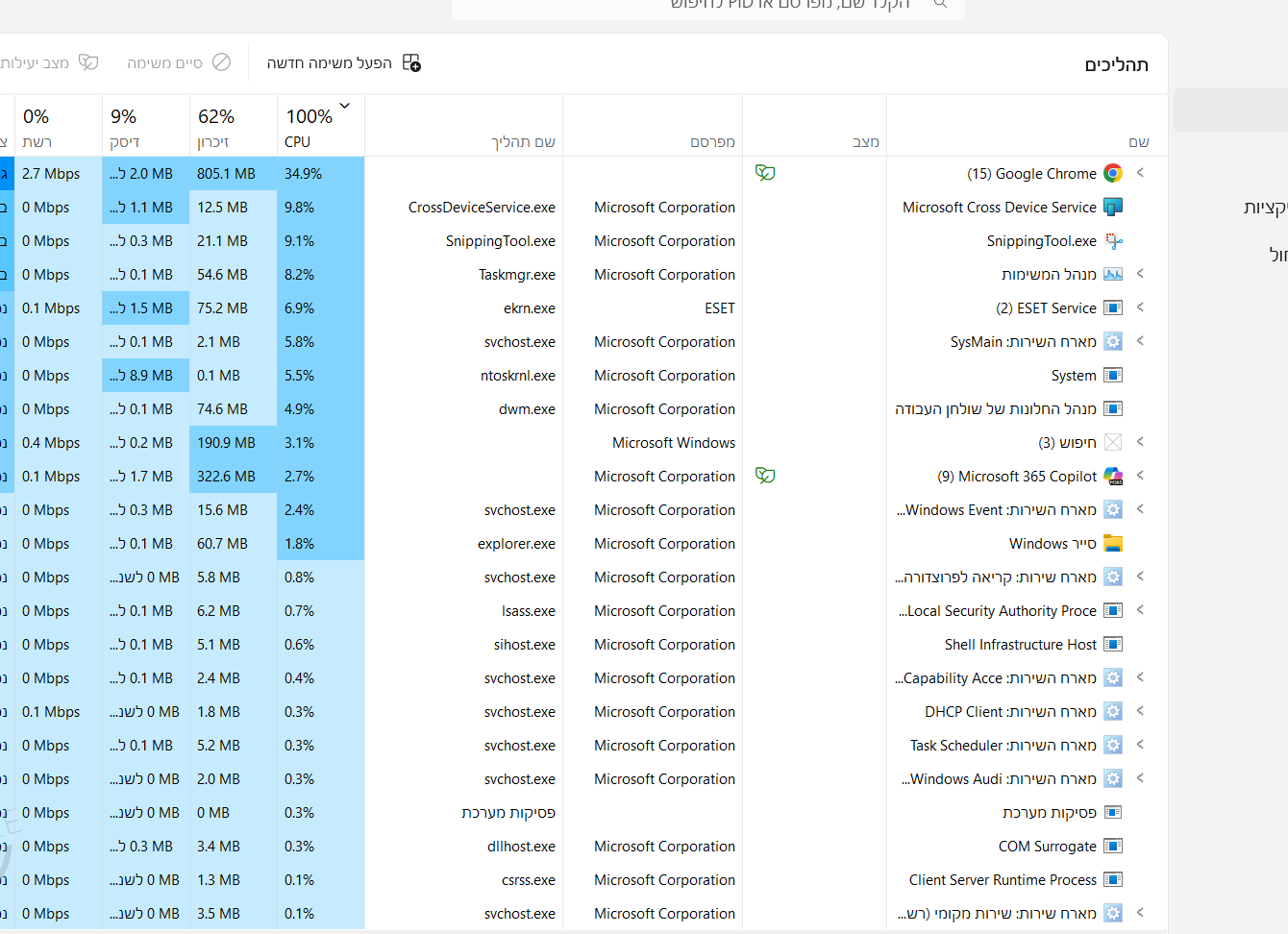Click the Desktop Window Manager process icon
Image resolution: width=1288 pixels, height=934 pixels.
pos(1113,408)
